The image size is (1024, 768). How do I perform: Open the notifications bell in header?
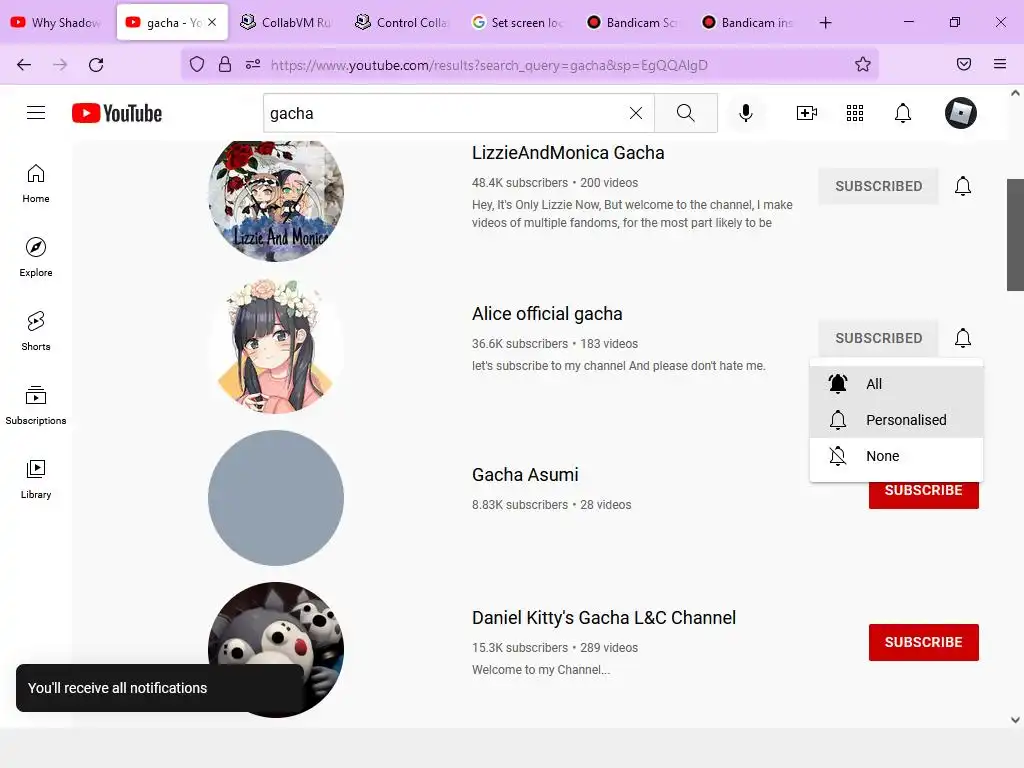click(903, 113)
